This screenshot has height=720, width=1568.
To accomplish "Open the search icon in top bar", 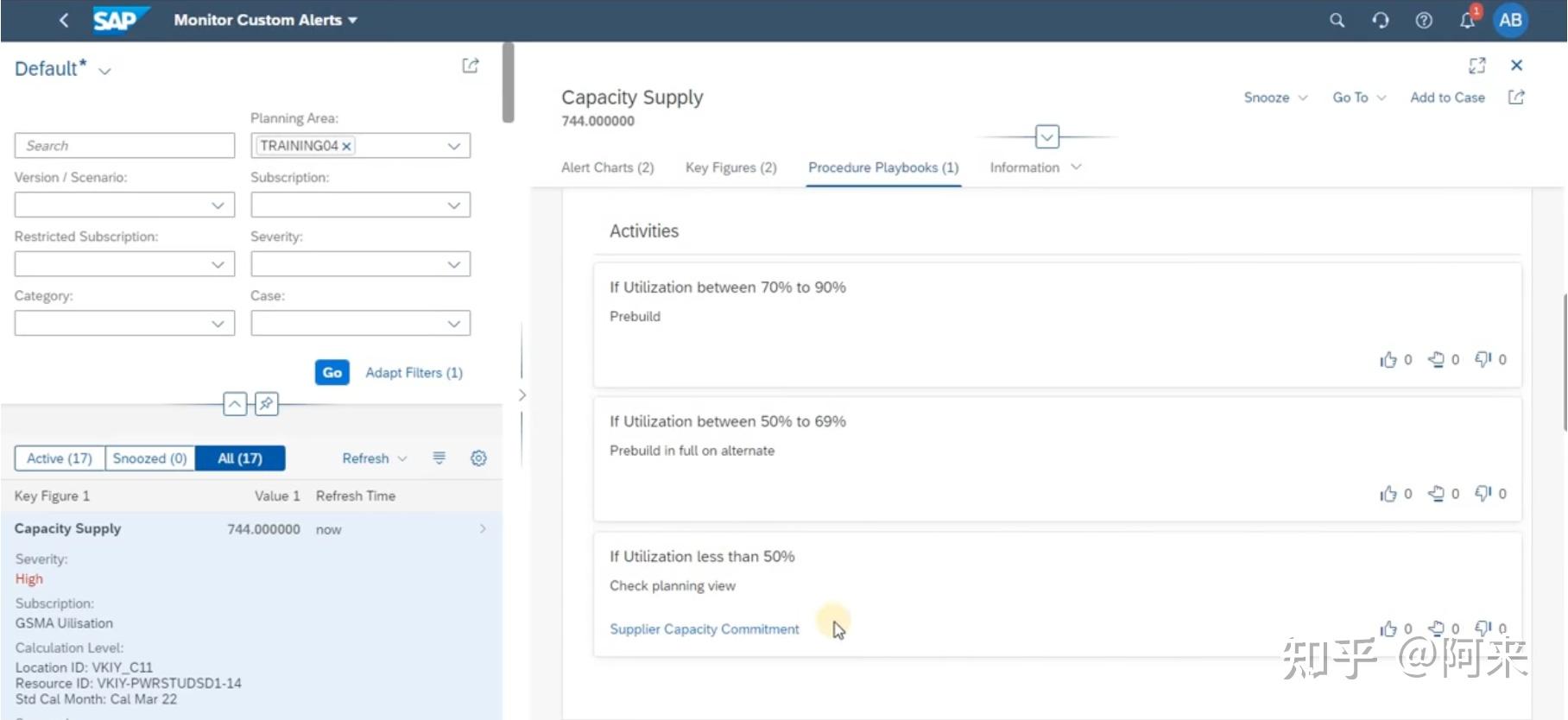I will click(x=1337, y=20).
